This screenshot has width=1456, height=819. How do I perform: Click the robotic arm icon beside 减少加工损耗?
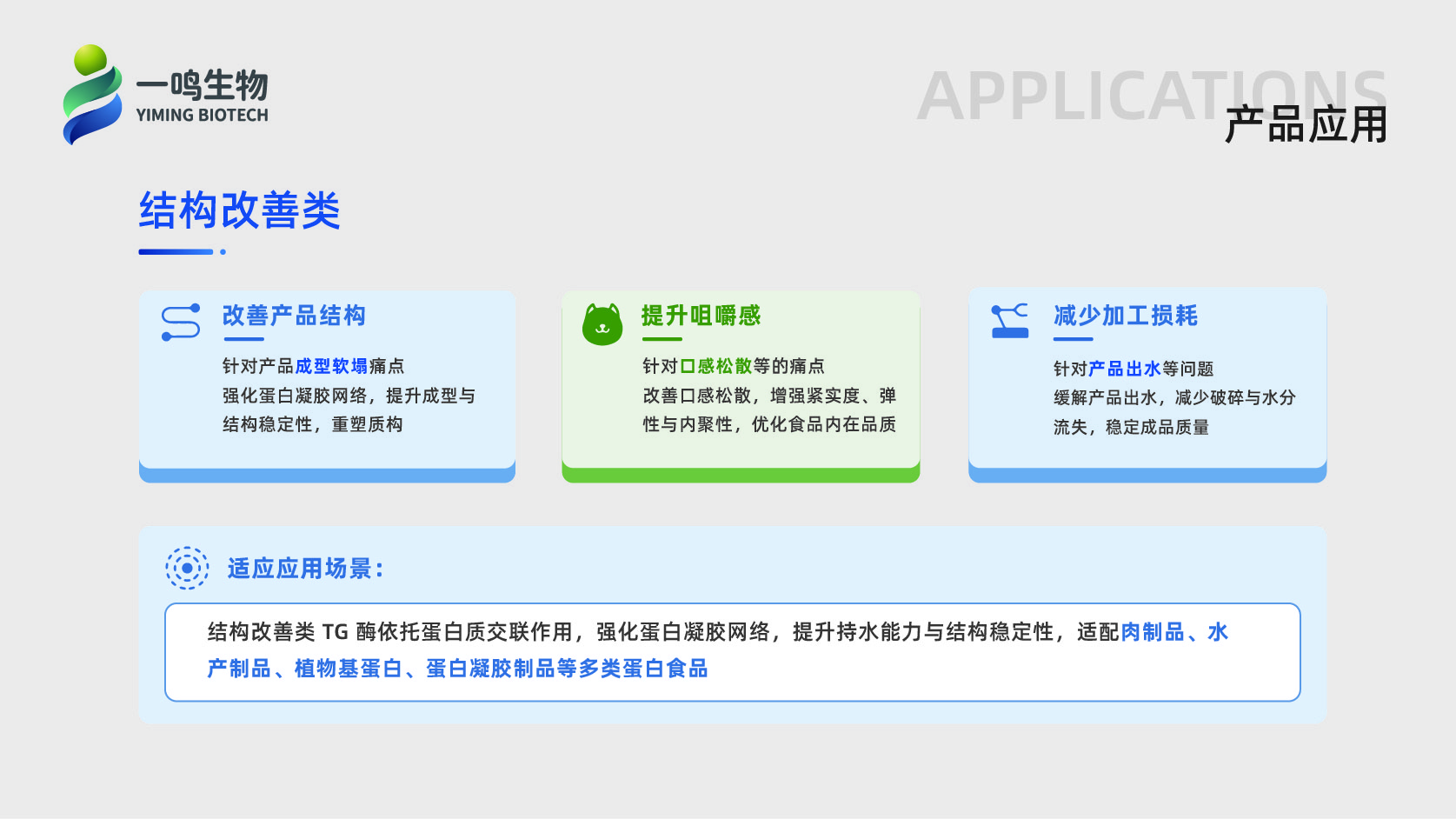[x=1010, y=321]
